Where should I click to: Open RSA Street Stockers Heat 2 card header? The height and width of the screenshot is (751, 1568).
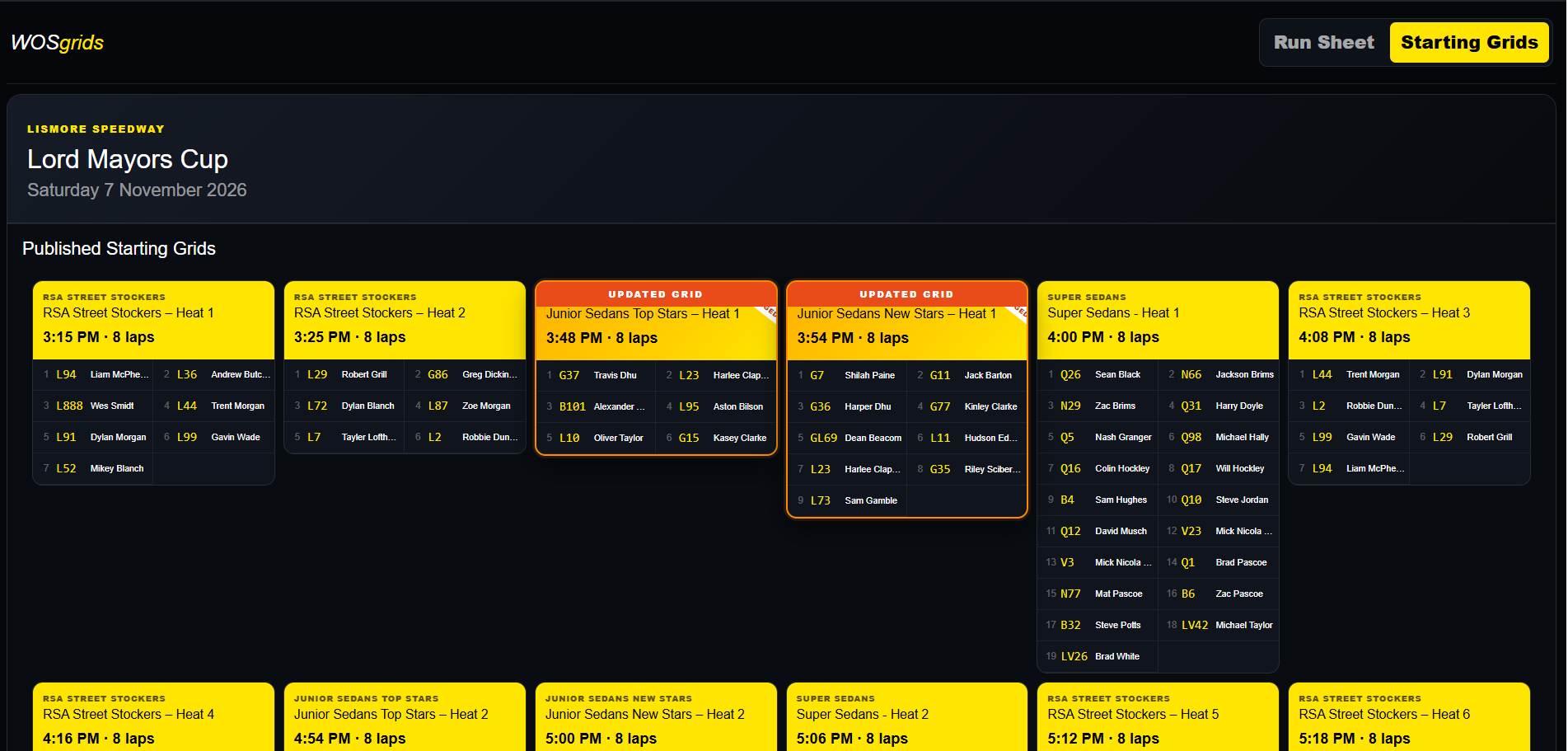[405, 321]
